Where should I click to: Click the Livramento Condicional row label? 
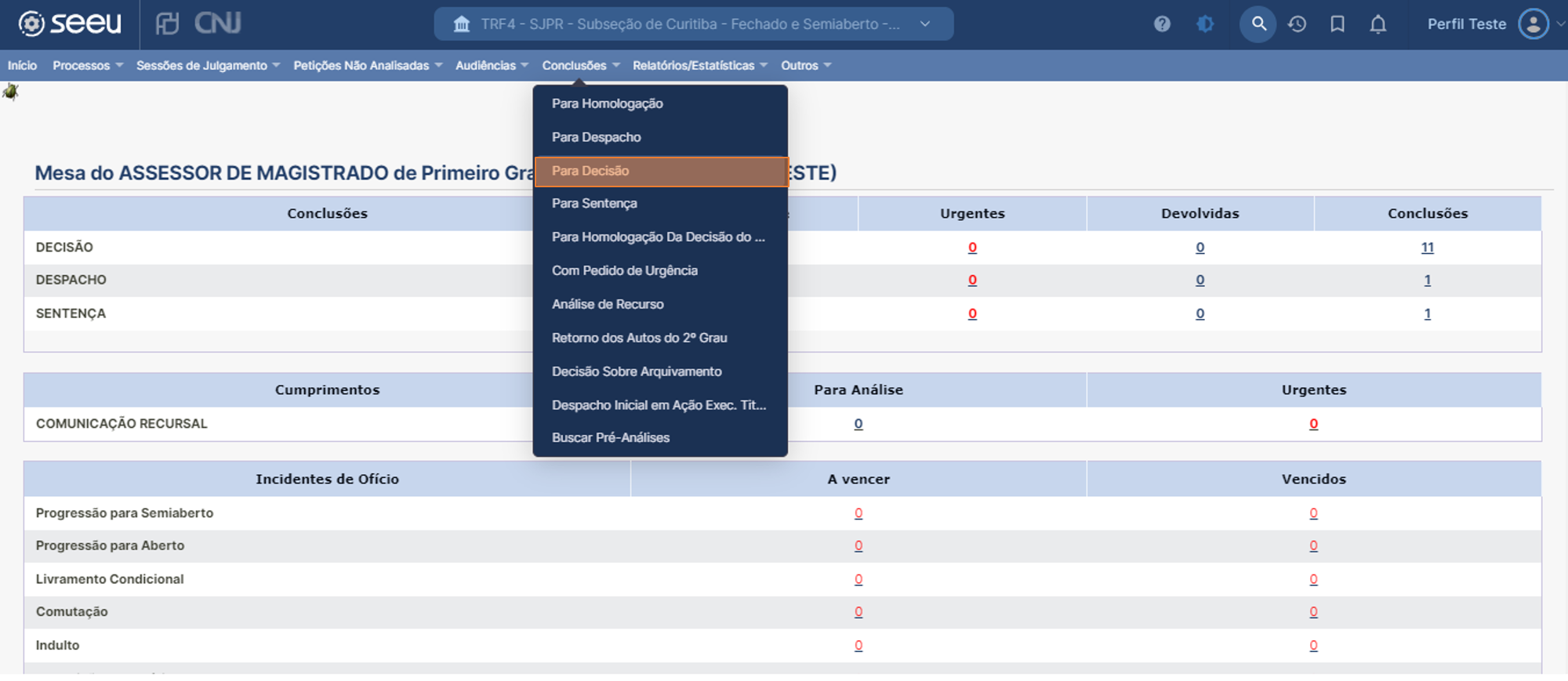[110, 579]
